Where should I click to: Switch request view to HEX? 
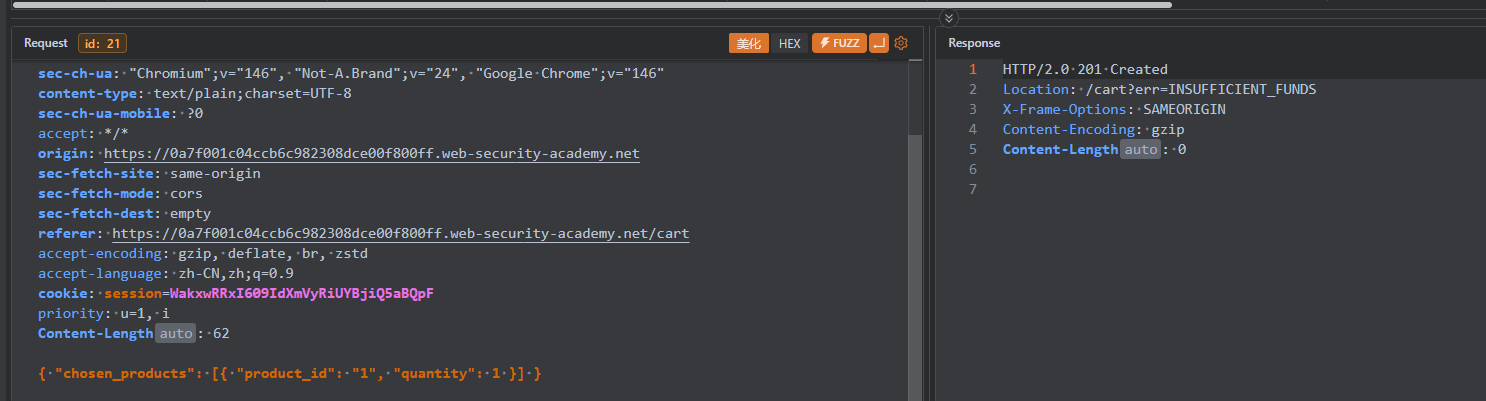point(789,43)
